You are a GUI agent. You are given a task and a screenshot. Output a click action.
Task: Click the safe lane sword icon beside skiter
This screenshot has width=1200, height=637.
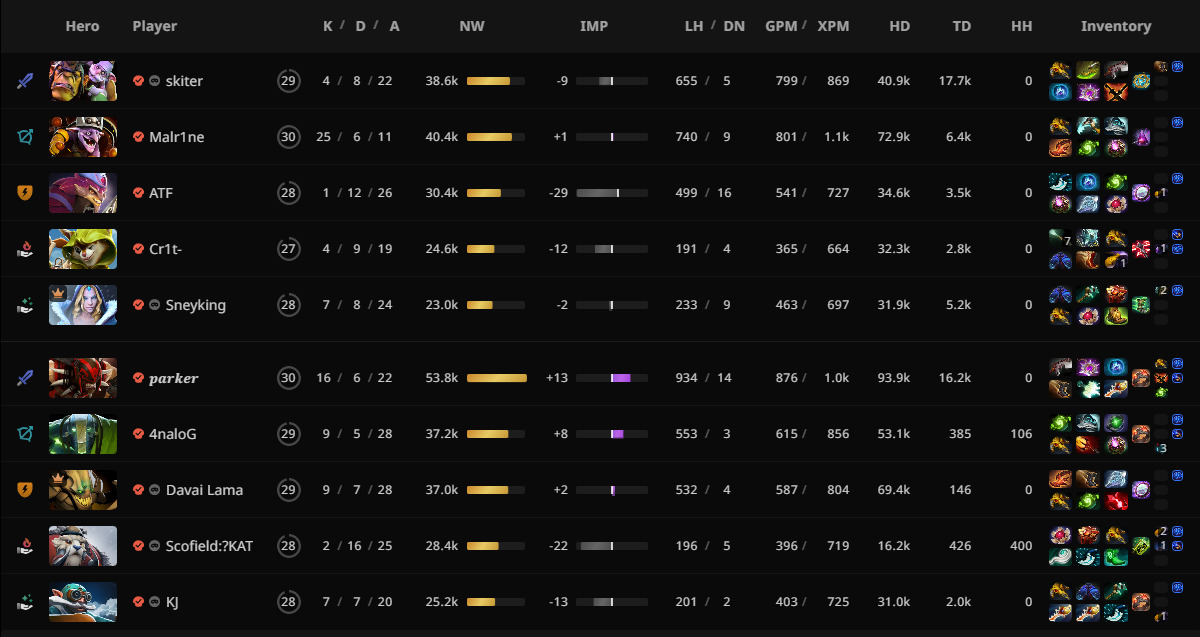tap(25, 81)
